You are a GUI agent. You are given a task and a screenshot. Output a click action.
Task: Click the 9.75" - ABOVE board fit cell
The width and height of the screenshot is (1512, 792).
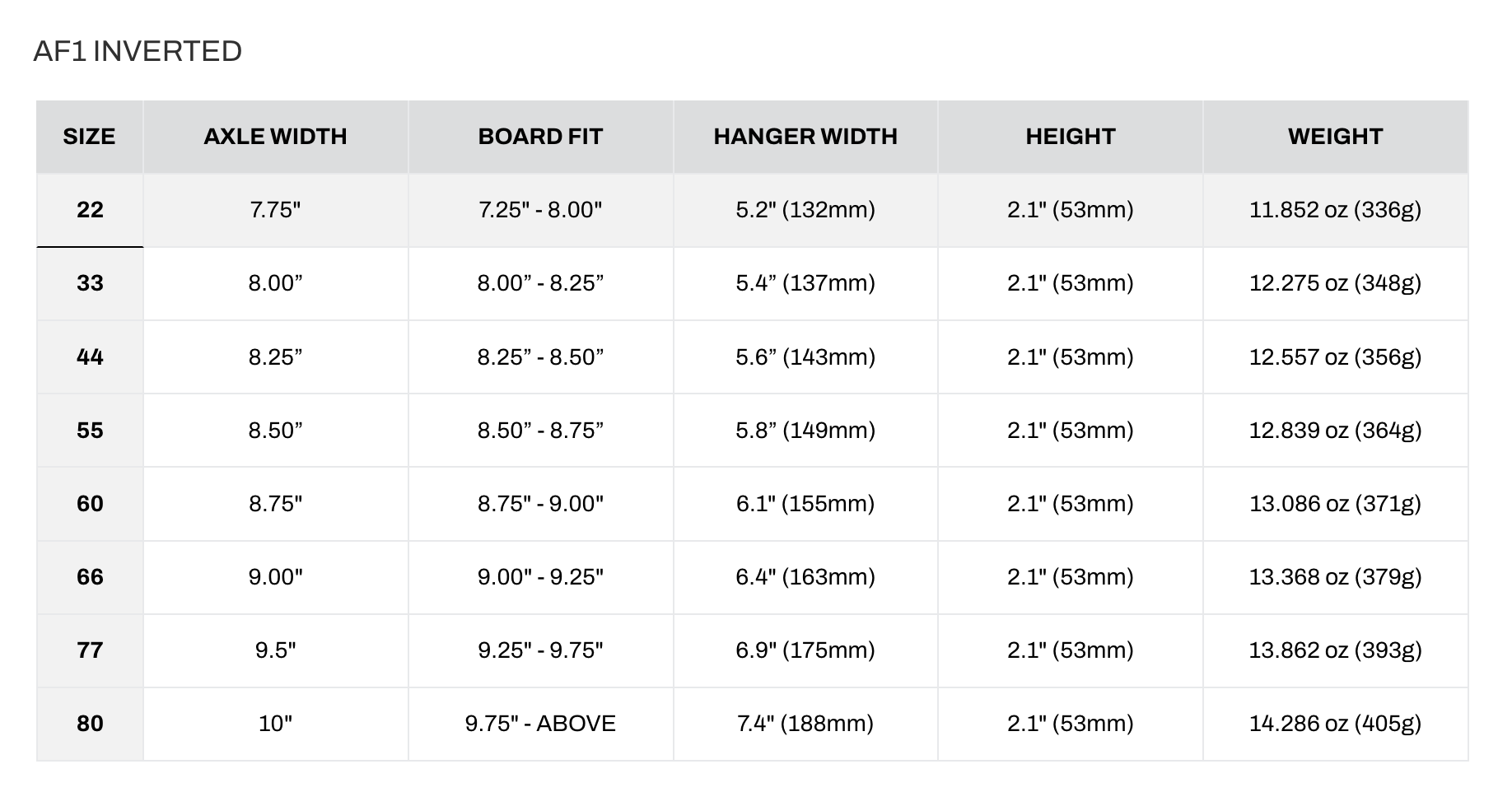541,724
